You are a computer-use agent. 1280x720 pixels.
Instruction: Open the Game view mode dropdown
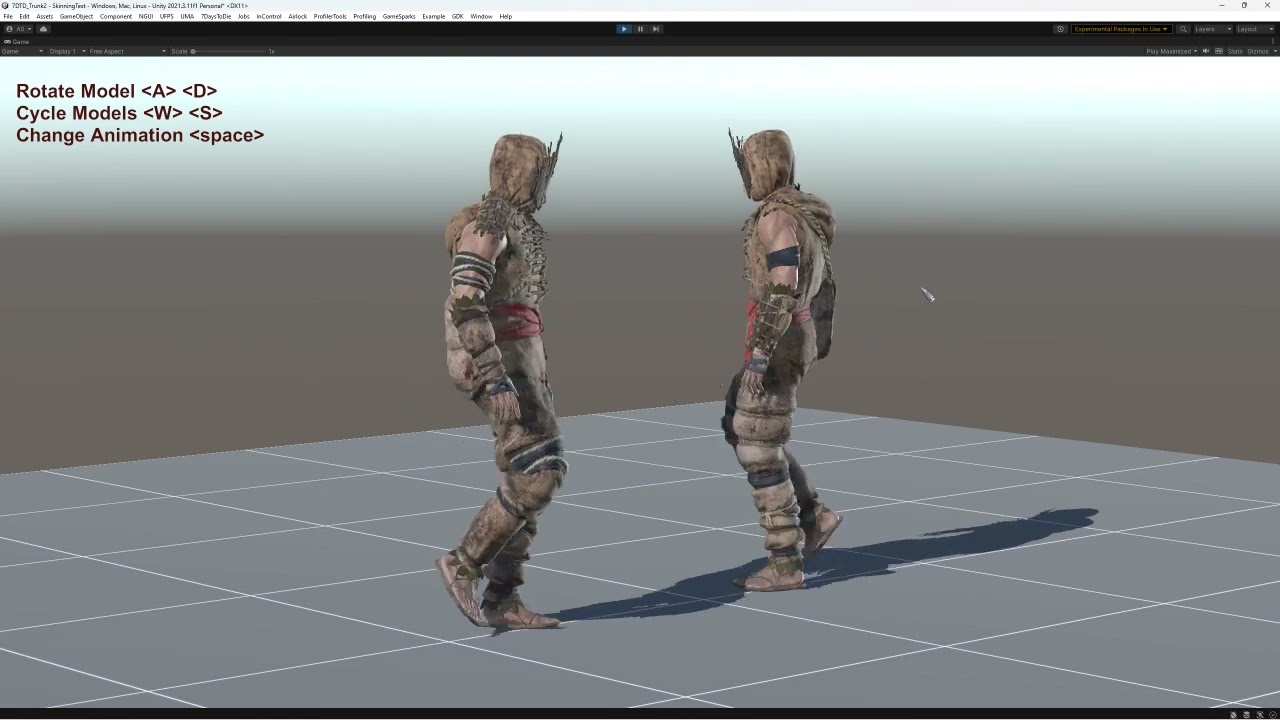click(24, 51)
